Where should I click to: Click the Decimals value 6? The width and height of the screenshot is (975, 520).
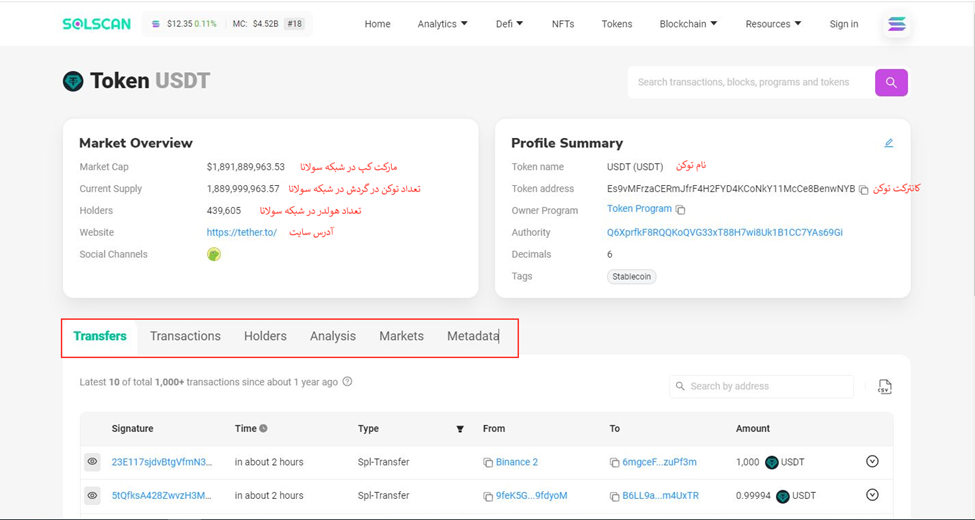pos(609,254)
